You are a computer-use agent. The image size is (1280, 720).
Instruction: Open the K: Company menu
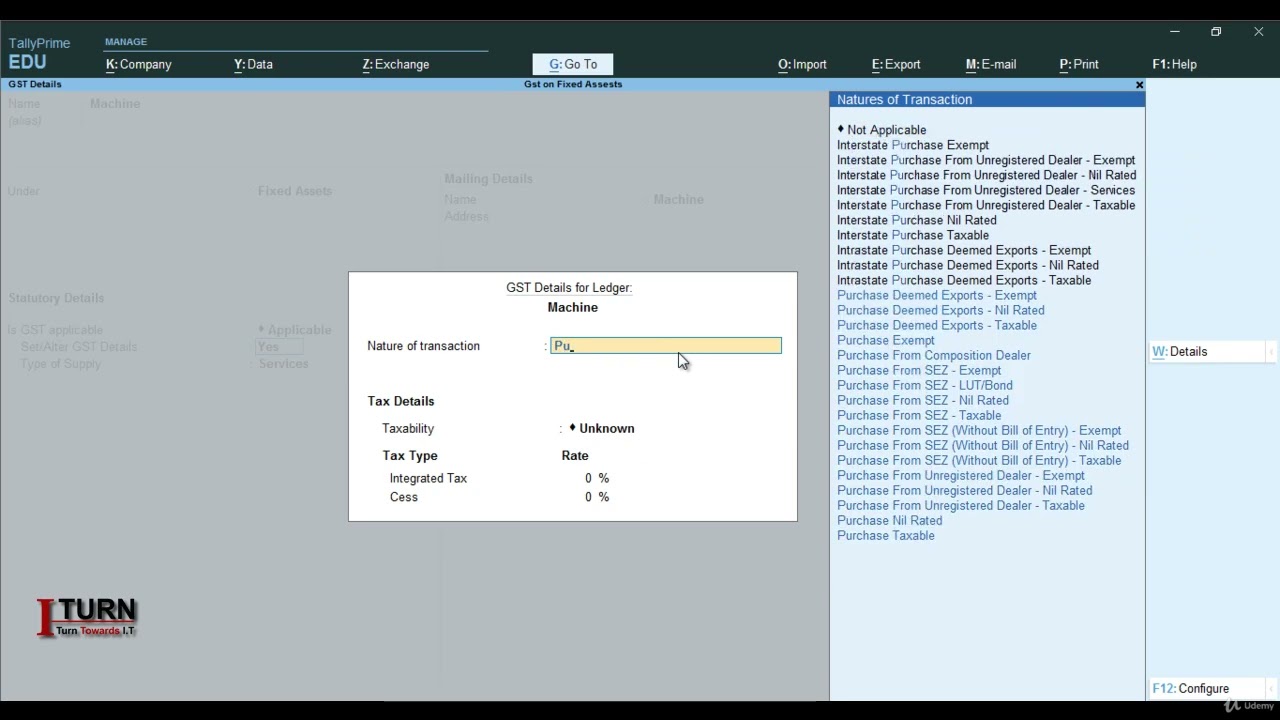click(x=139, y=64)
